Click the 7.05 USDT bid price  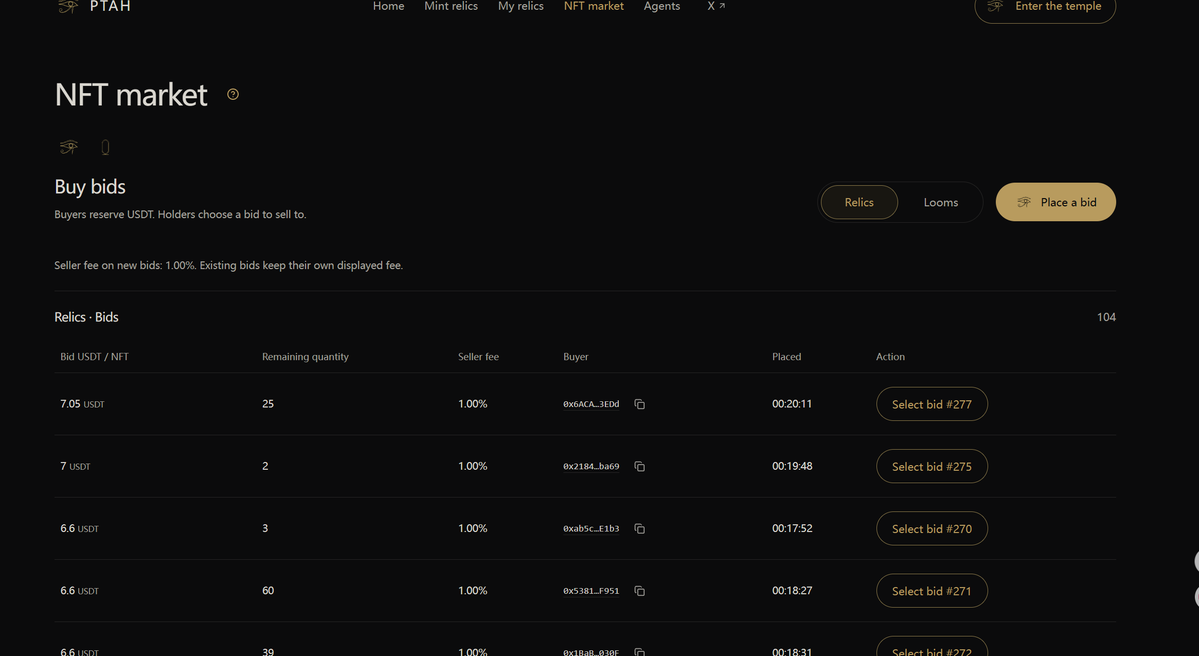click(x=83, y=404)
